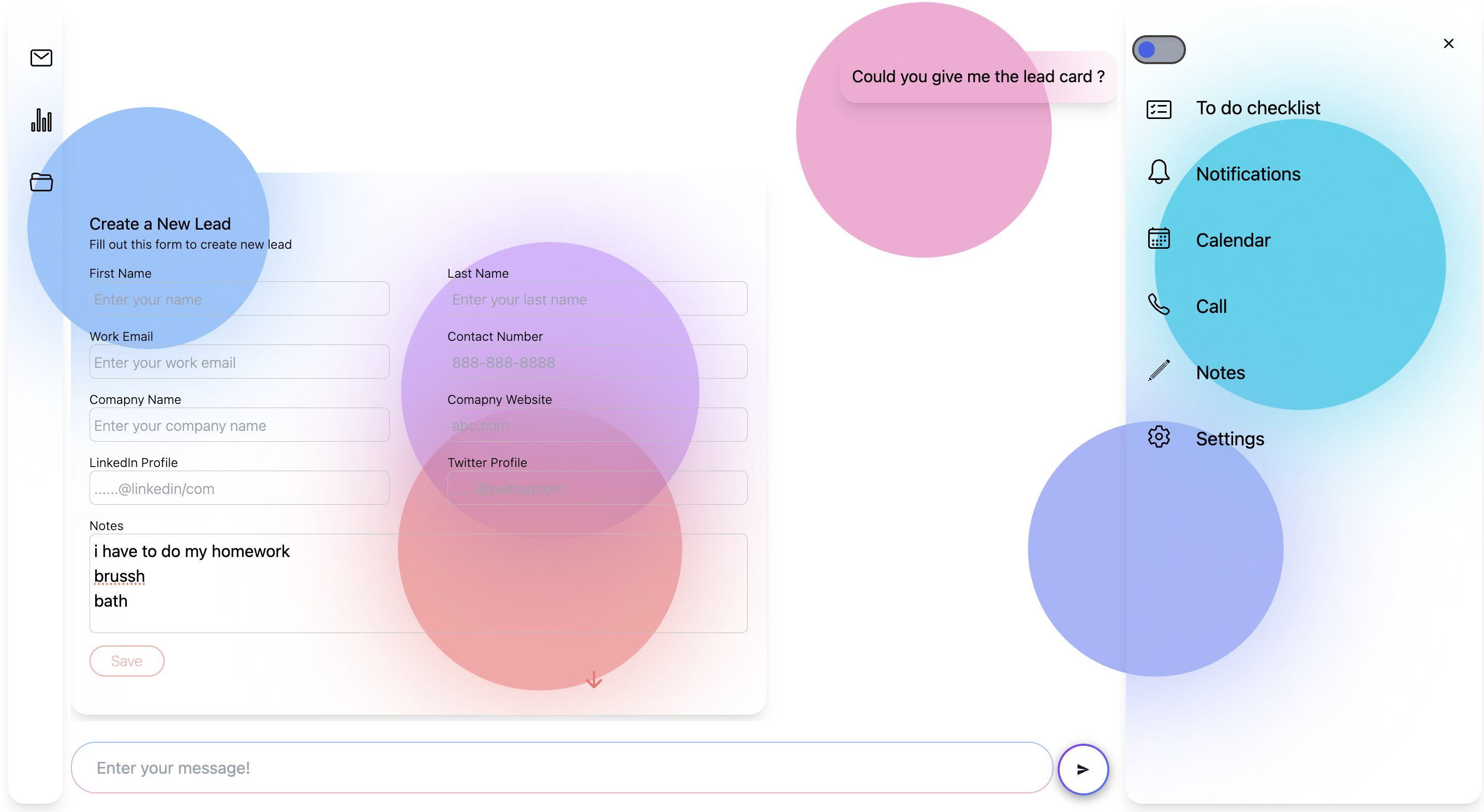The width and height of the screenshot is (1484, 812).
Task: Click the Calendar icon
Action: 1159,238
